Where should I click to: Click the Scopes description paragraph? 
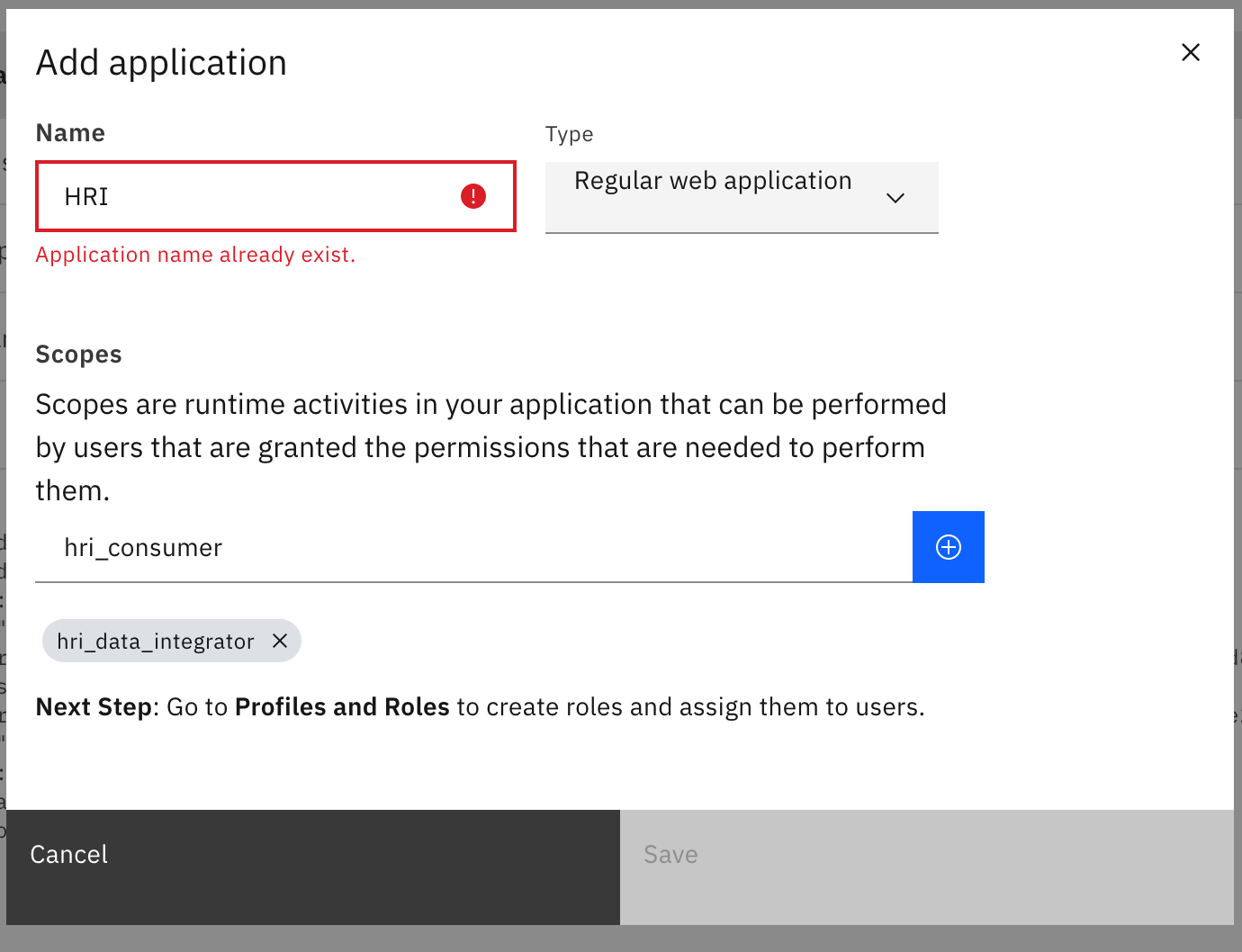(x=491, y=447)
